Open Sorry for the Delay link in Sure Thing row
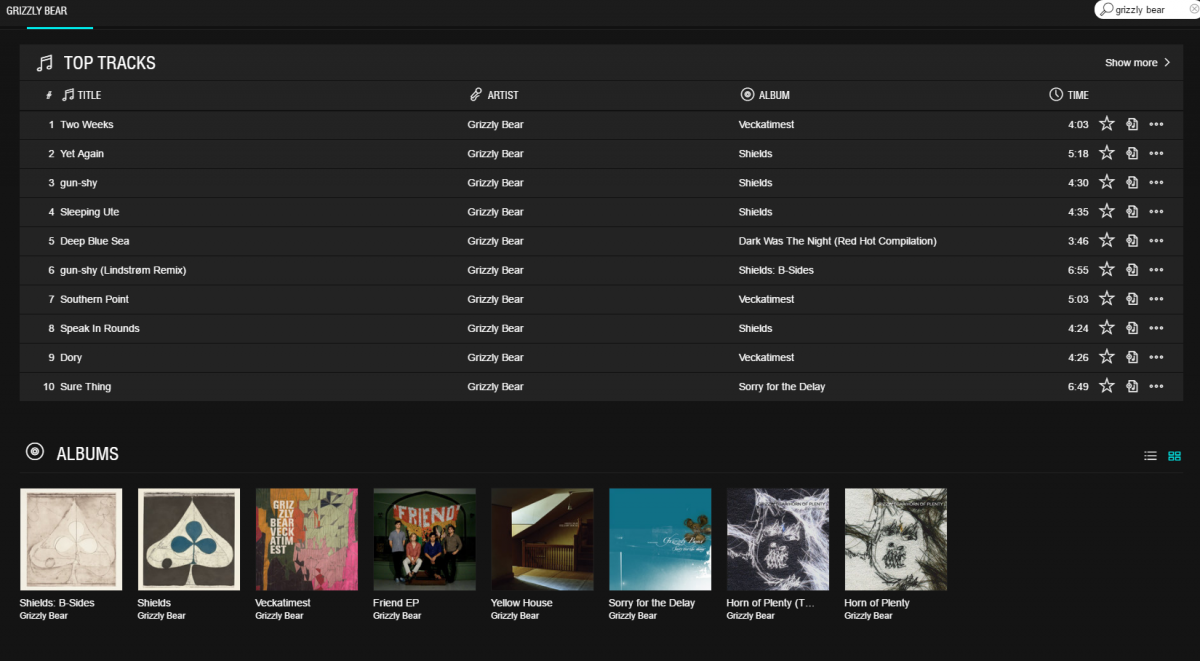This screenshot has width=1200, height=661. 782,385
